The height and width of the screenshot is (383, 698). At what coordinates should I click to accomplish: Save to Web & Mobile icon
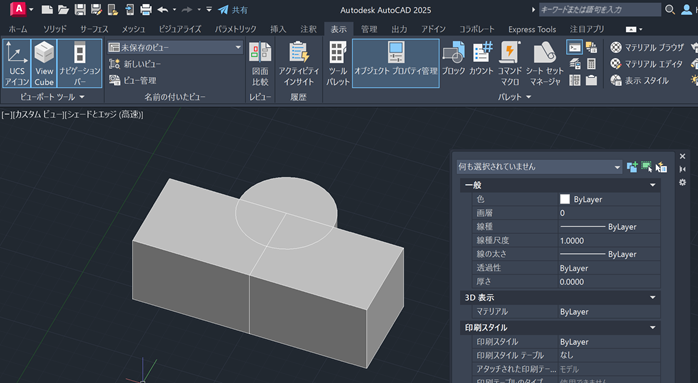[129, 9]
